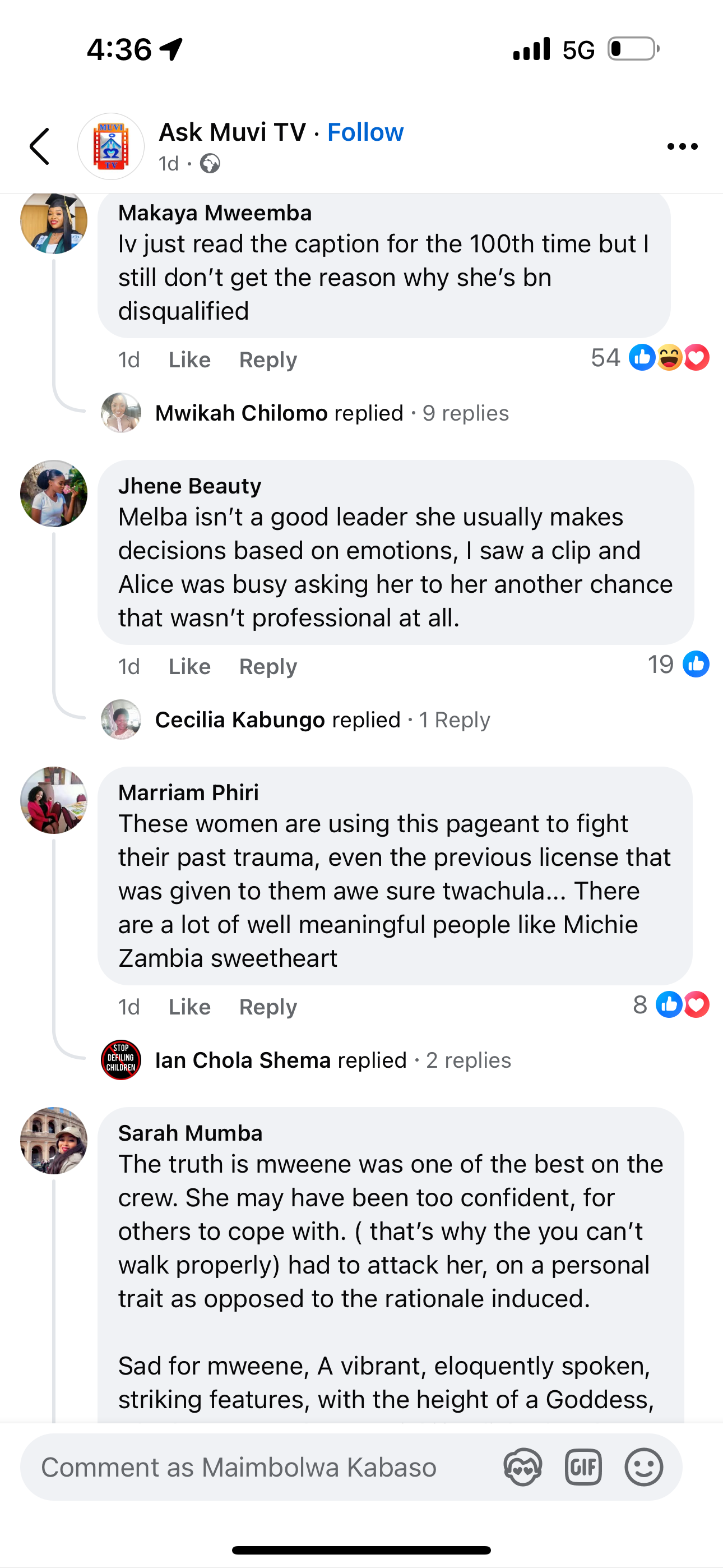Like Makaya Mweemba's comment
Viewport: 723px width, 1568px height.
189,359
